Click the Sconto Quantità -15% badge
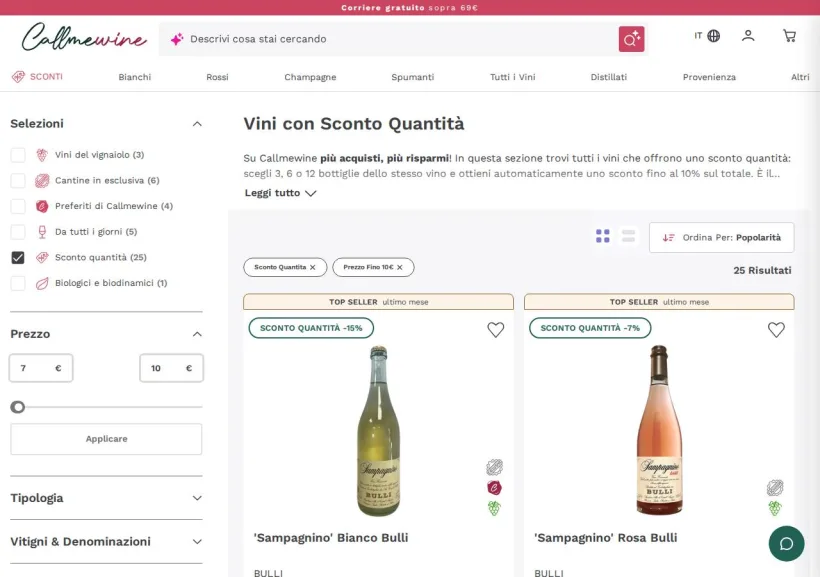 click(311, 328)
